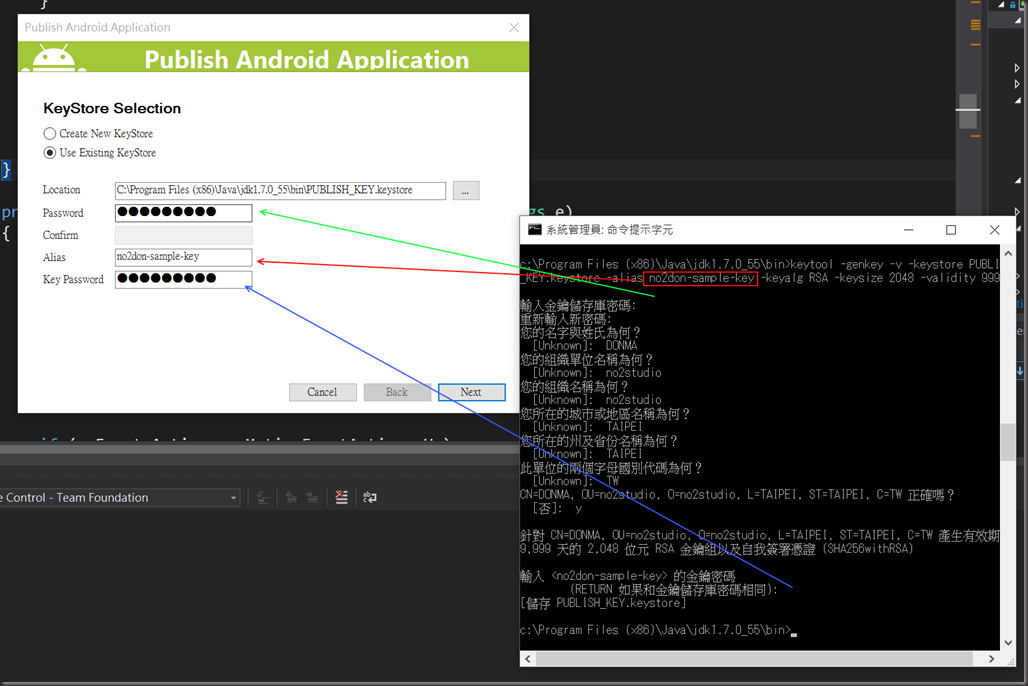
Task: Click command prompt scroll up arrow
Action: coord(1008,253)
